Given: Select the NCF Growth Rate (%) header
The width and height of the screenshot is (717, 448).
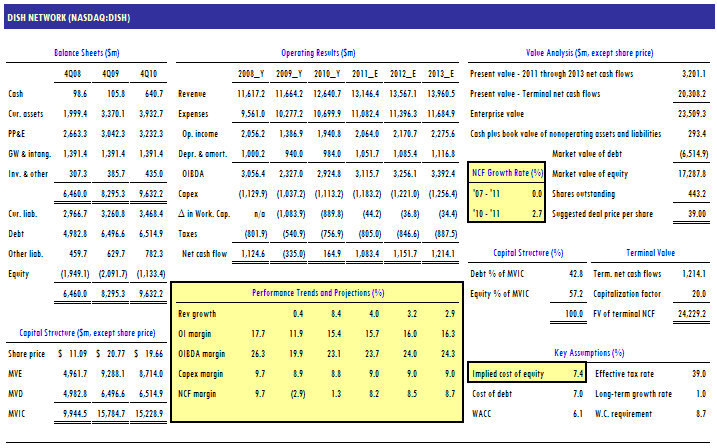Looking at the screenshot, I should [507, 174].
